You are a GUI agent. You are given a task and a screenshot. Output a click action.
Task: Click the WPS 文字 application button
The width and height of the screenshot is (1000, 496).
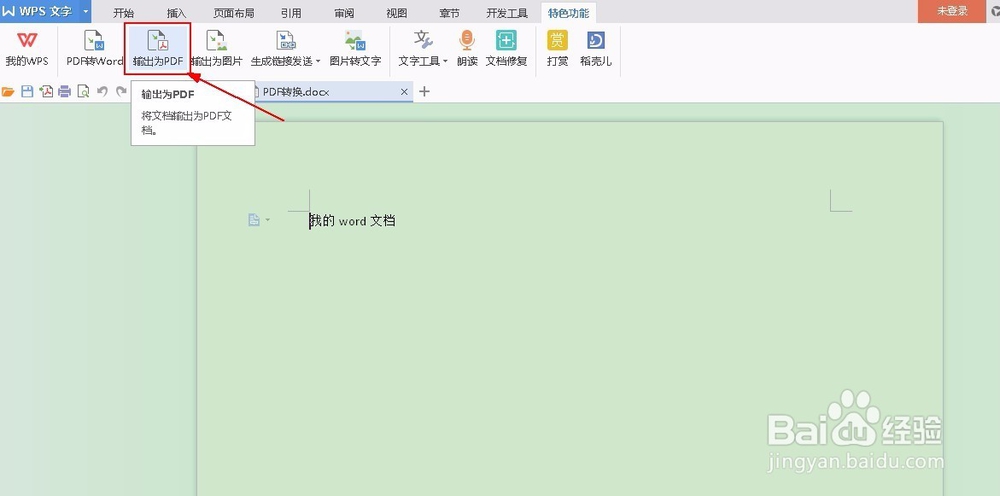[38, 11]
